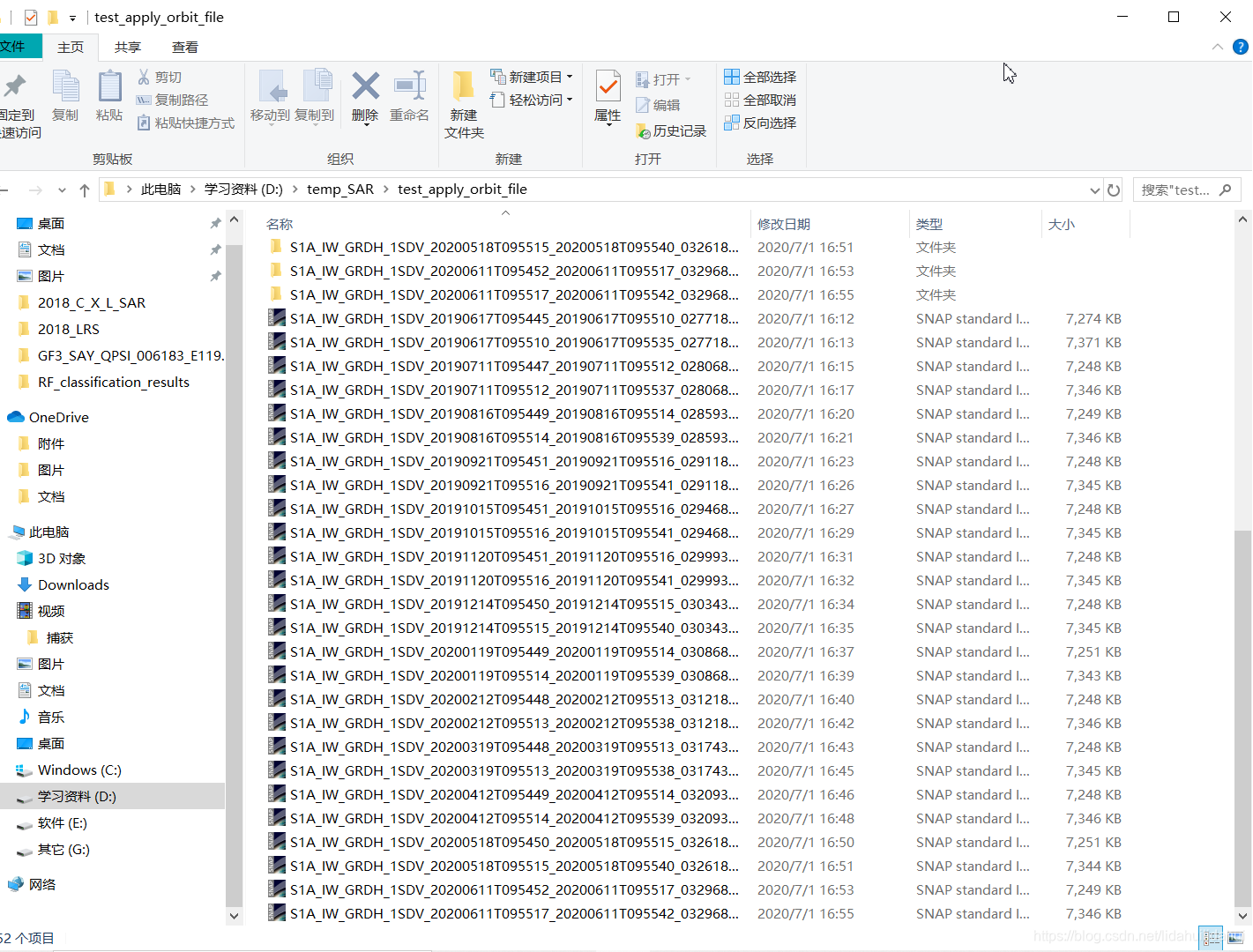The image size is (1253, 952).
Task: Expand the Properties options arrow
Action: click(608, 125)
